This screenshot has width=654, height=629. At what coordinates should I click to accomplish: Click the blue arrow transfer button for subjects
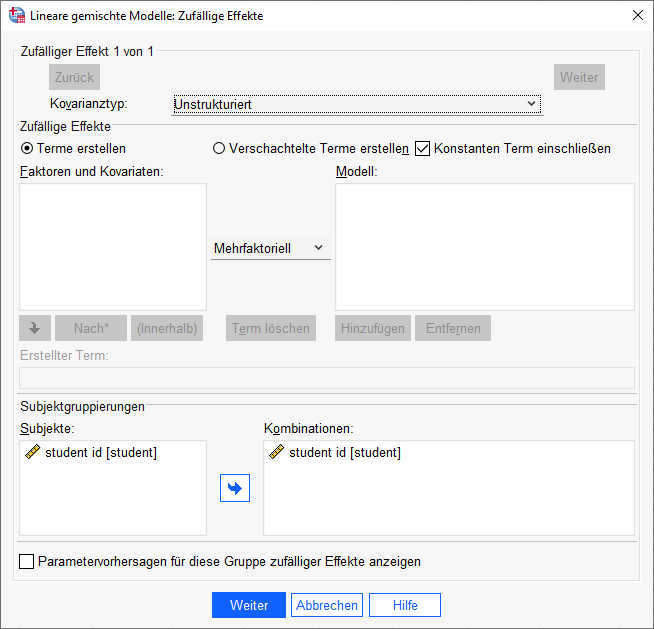[235, 488]
